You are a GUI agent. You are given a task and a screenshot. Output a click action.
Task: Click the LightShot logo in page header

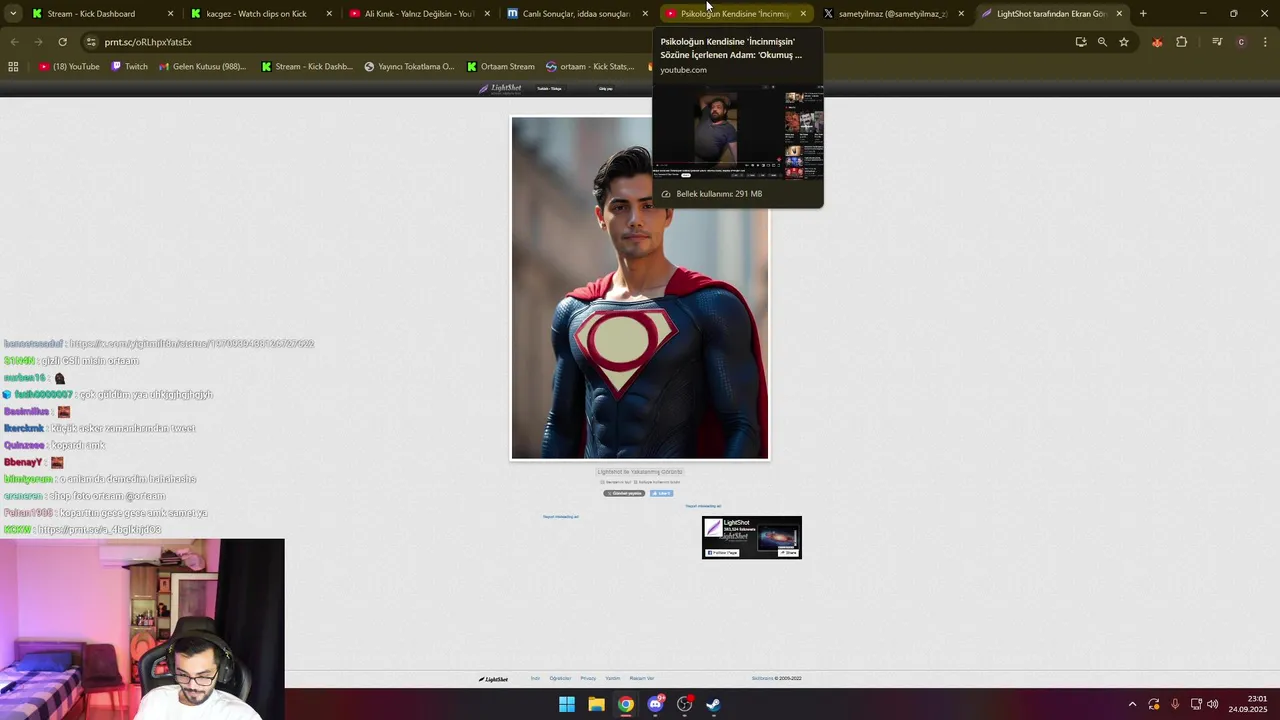500,88
